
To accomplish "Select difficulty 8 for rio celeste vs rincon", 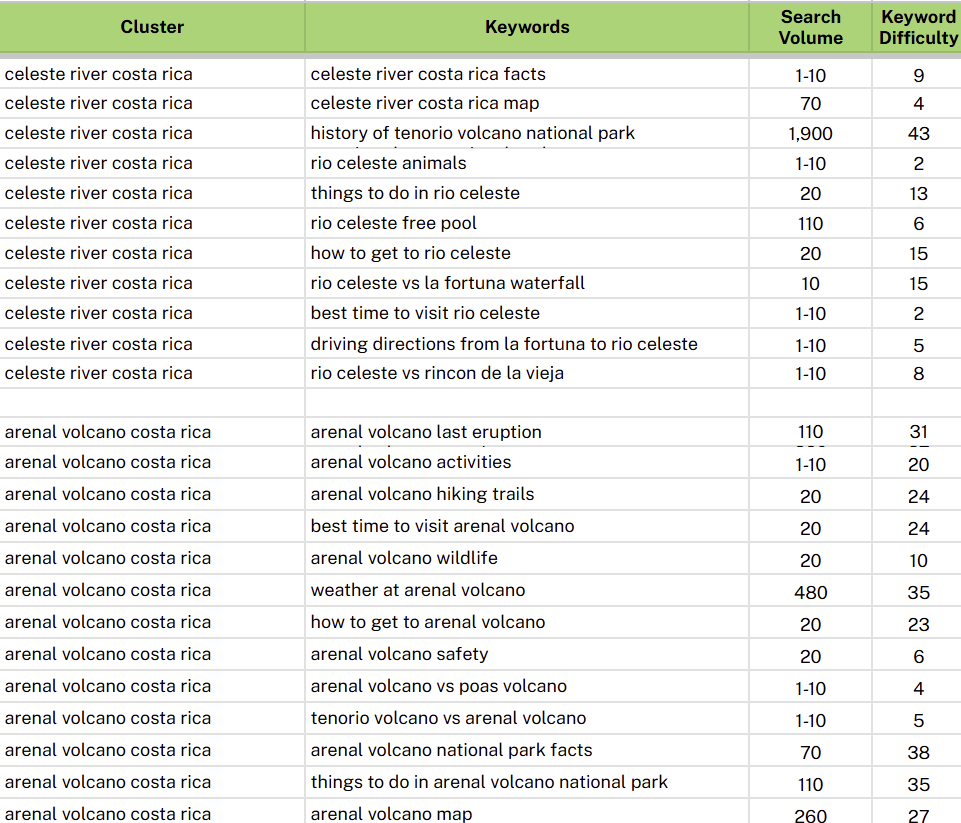I will tap(917, 374).
